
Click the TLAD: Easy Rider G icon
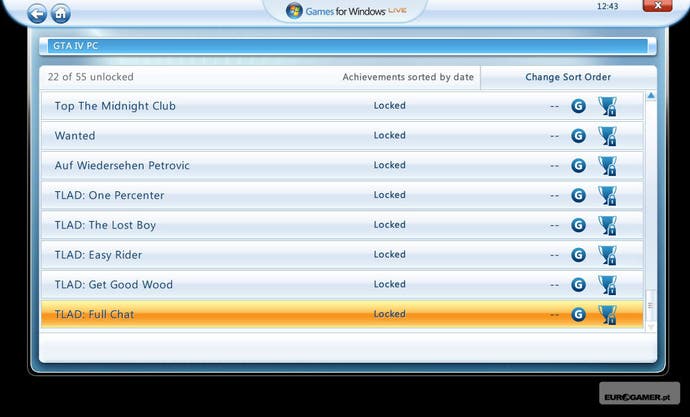coord(578,255)
